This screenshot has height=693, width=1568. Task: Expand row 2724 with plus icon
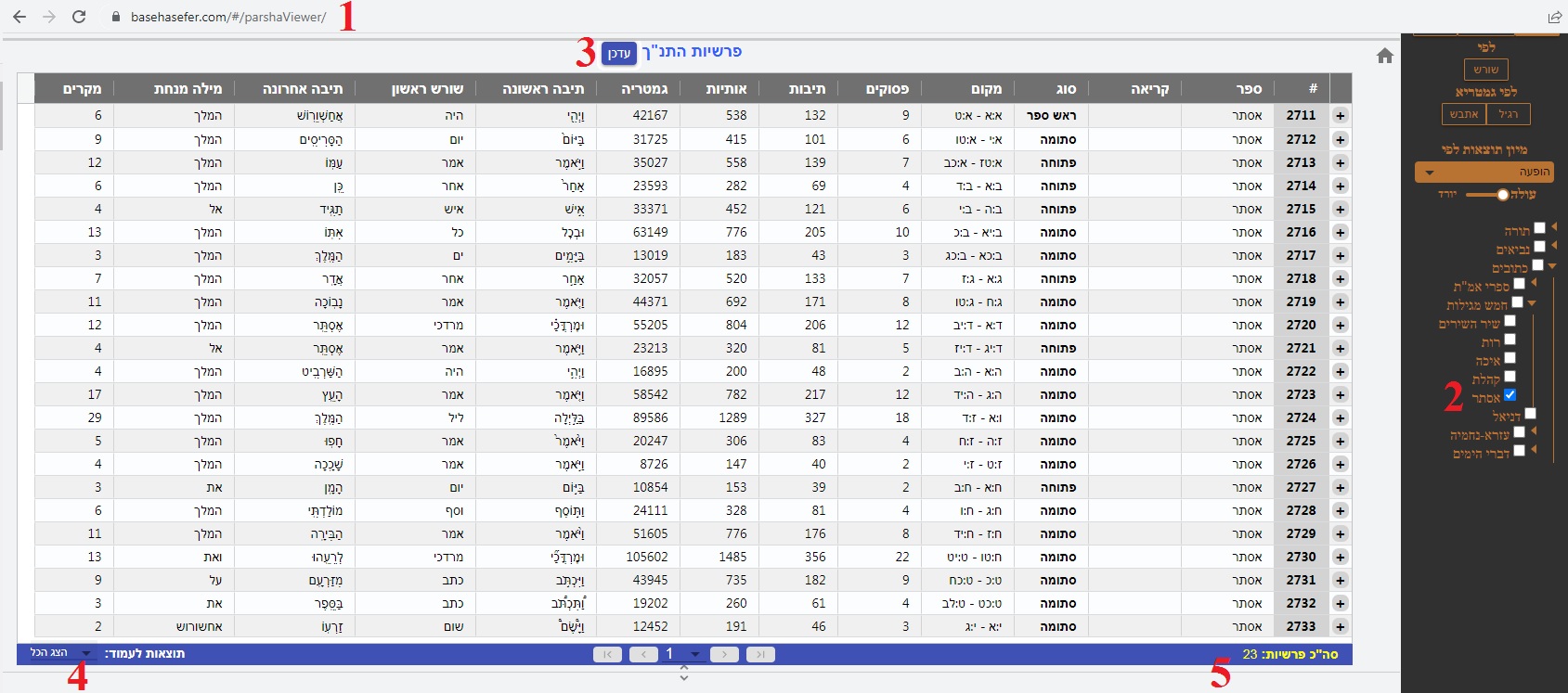coord(1340,417)
